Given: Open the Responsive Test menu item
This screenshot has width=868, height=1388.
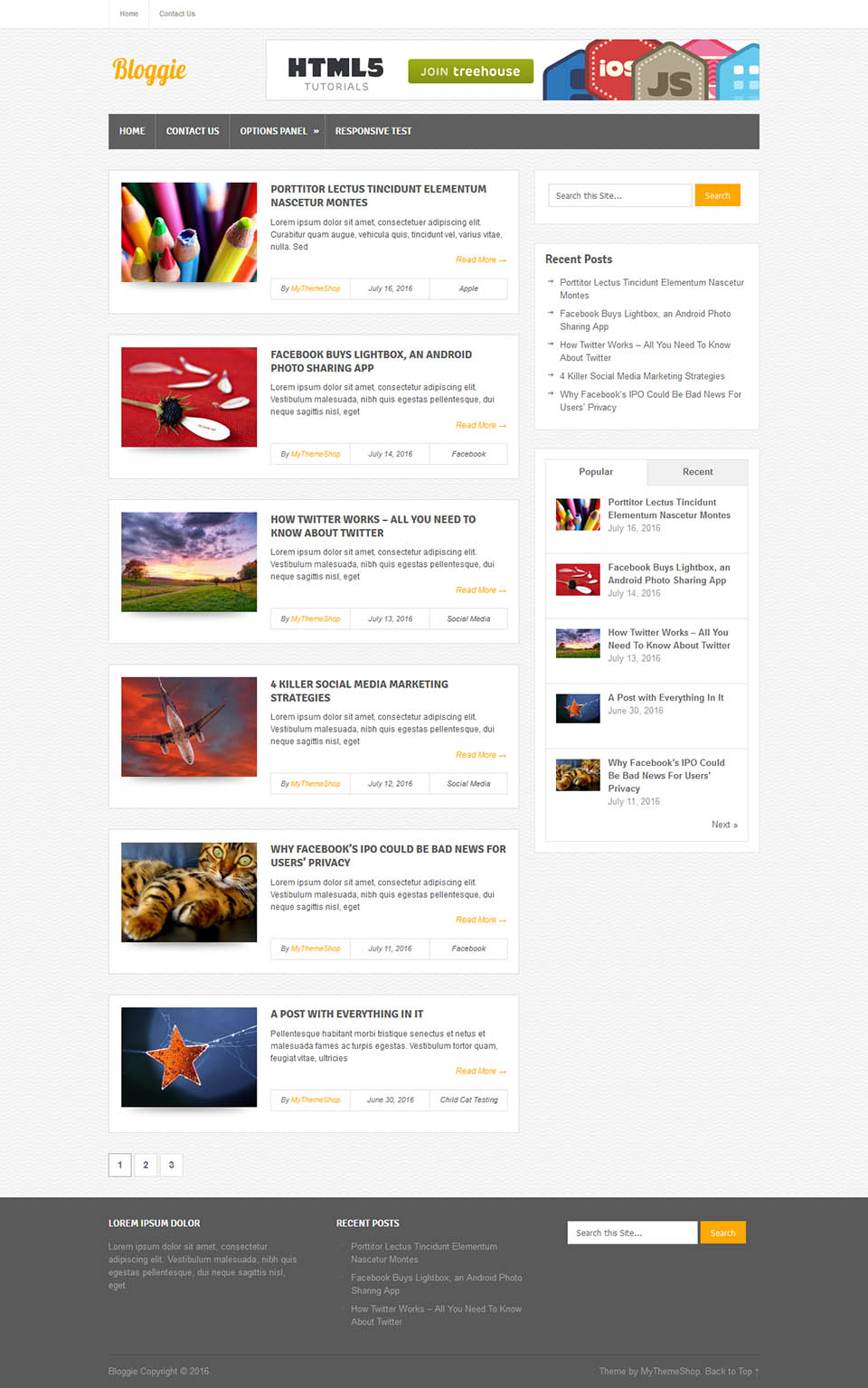Looking at the screenshot, I should point(373,131).
